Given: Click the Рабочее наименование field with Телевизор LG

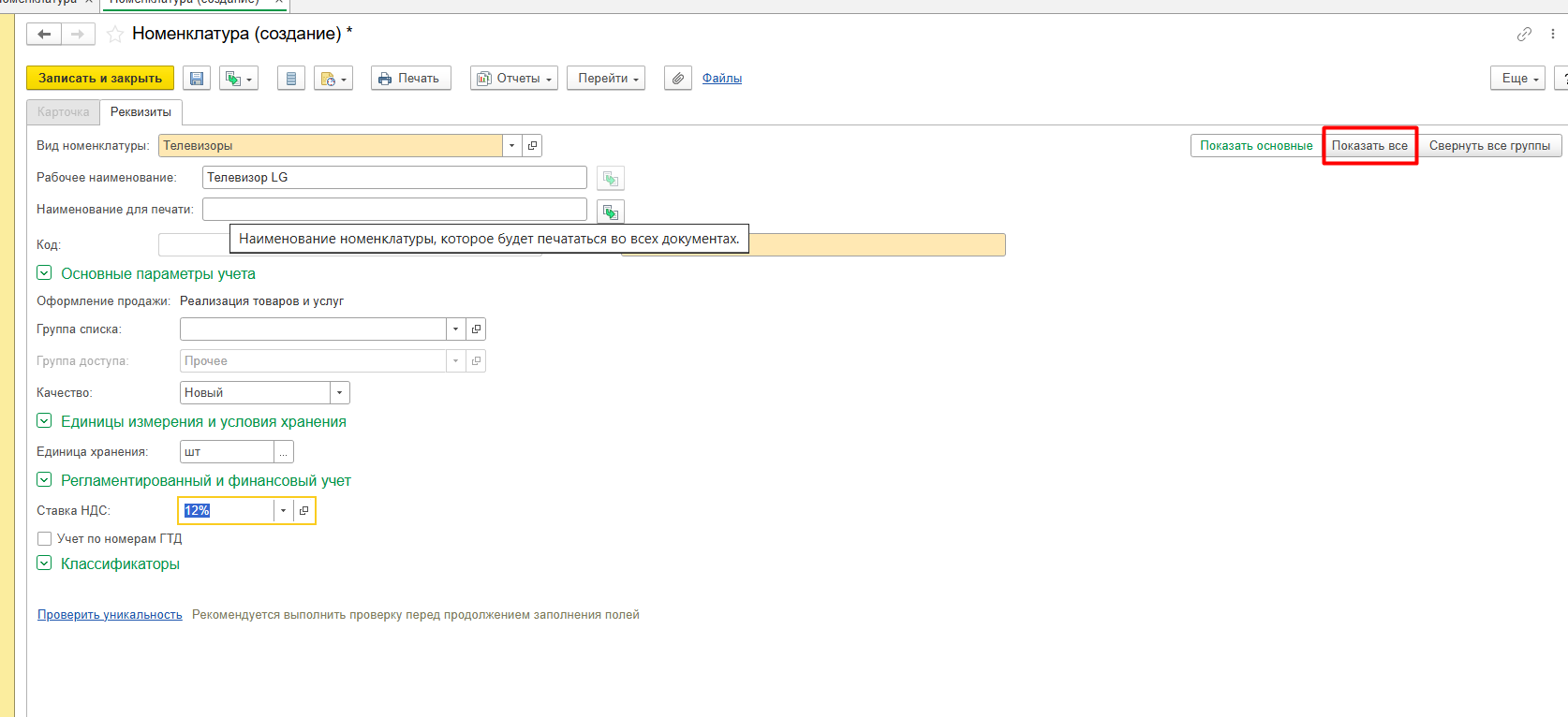Looking at the screenshot, I should (394, 178).
